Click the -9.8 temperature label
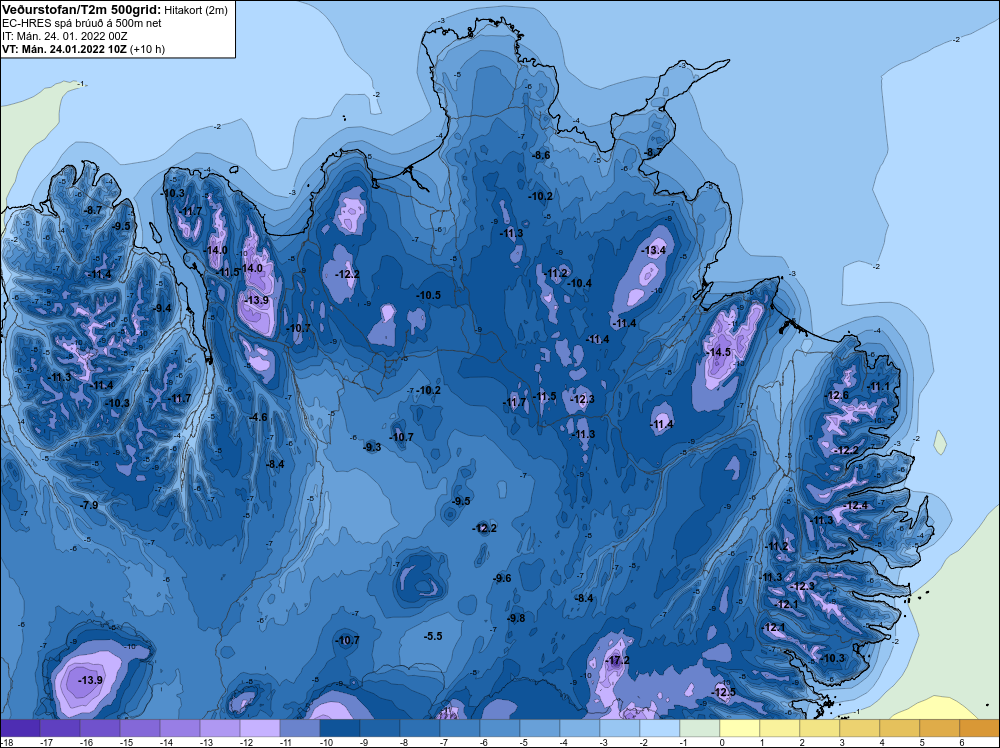1000x748 pixels. coord(516,618)
